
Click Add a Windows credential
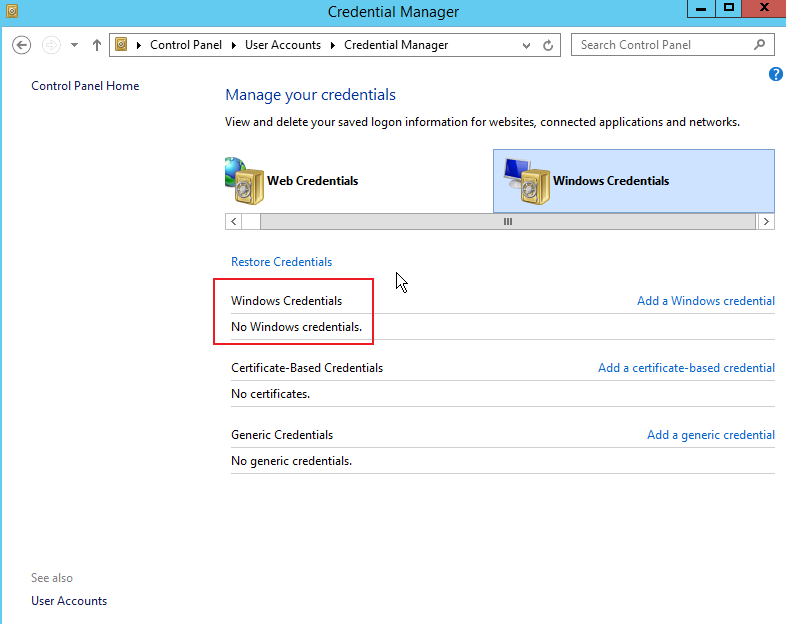[x=706, y=301]
